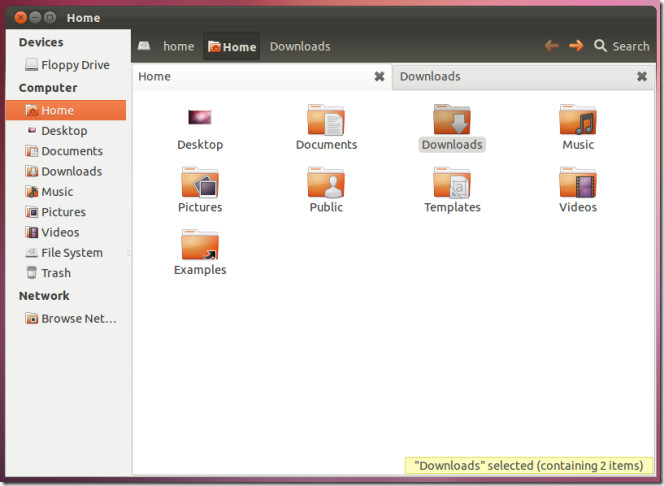Screen dimensions: 664x486
Task: Click the Downloads selected status message
Action: click(x=529, y=465)
